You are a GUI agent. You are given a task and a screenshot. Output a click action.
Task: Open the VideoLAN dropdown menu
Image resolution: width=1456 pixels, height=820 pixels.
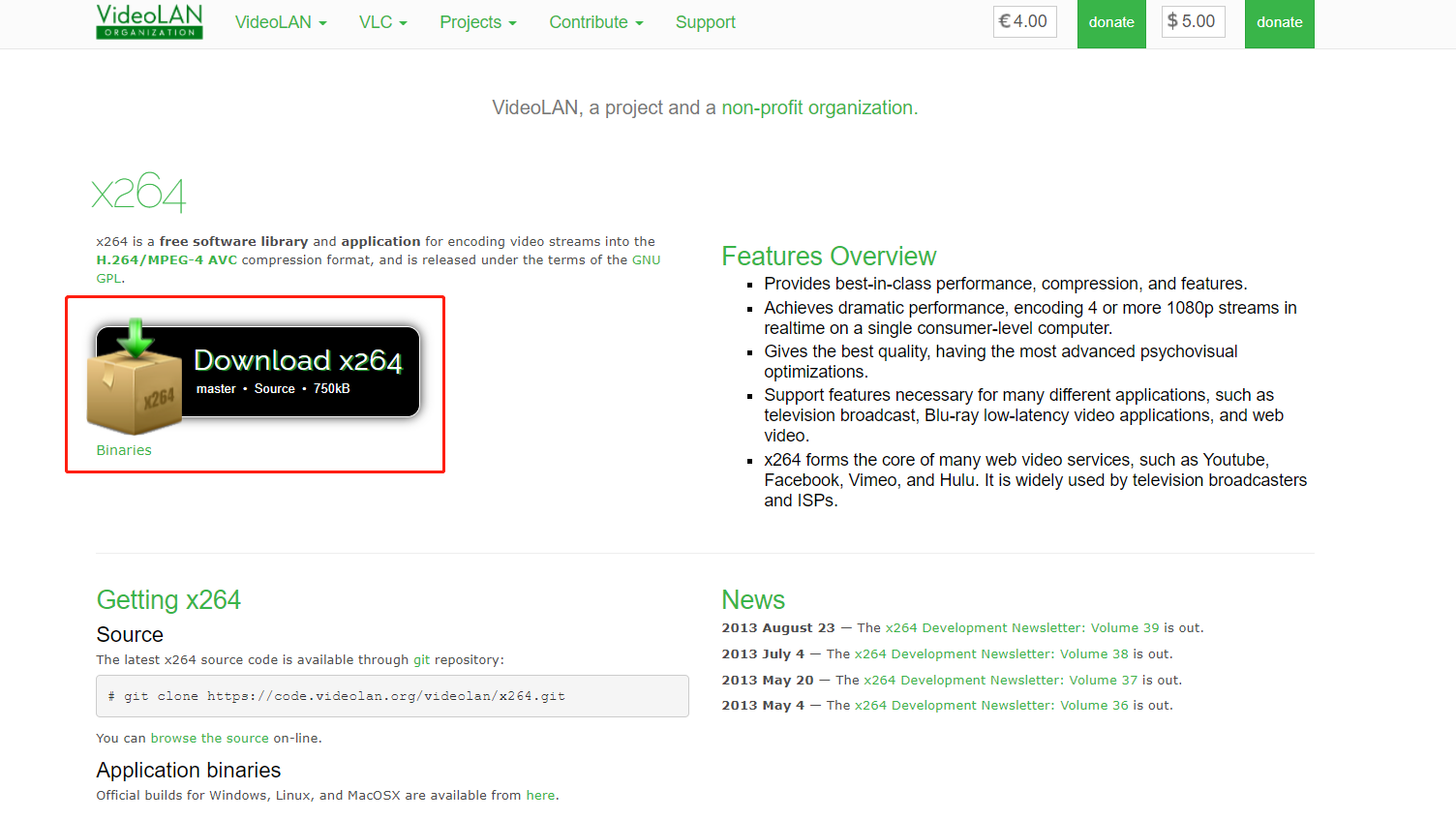tap(281, 22)
